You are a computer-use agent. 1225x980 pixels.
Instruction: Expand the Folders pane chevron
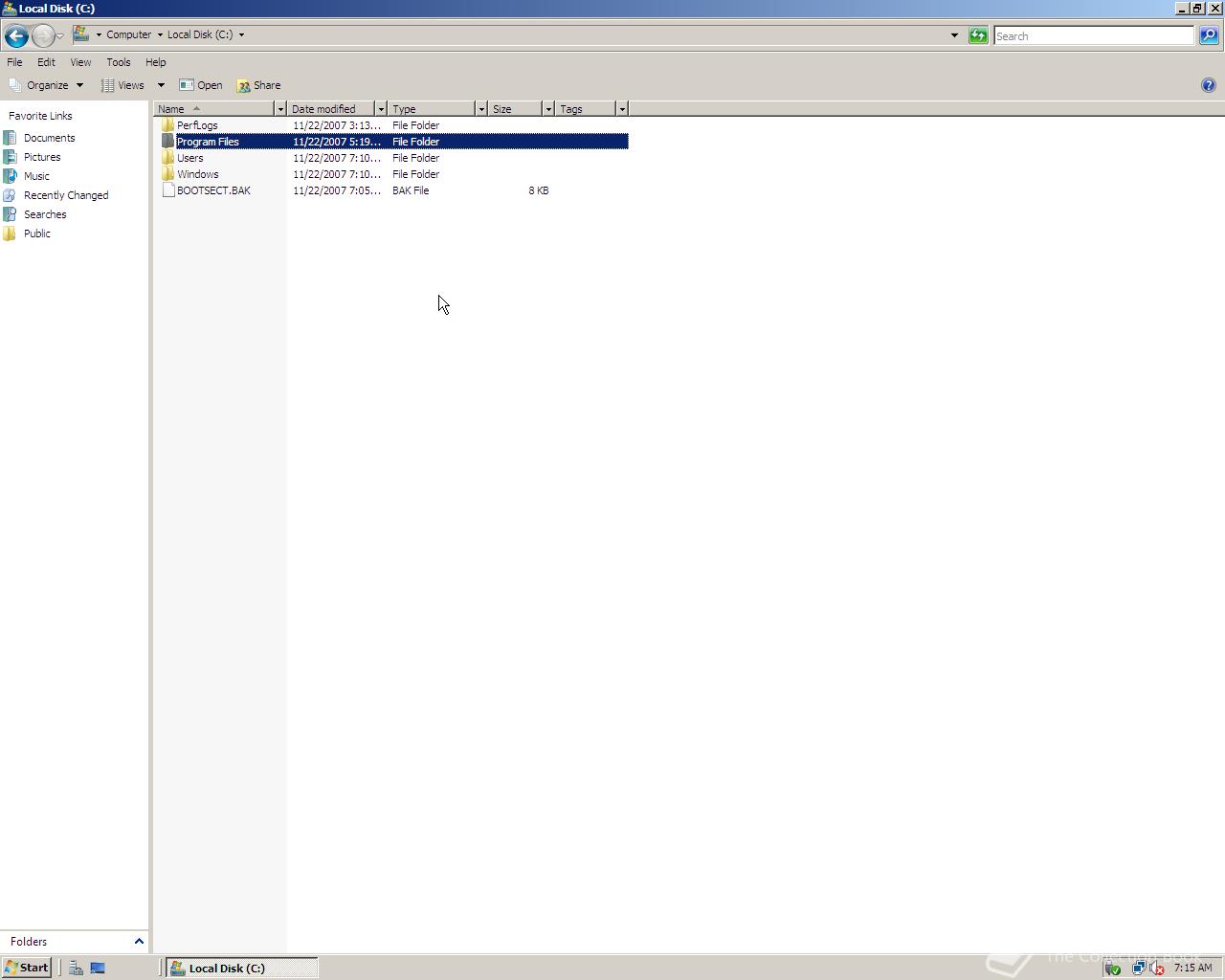139,942
